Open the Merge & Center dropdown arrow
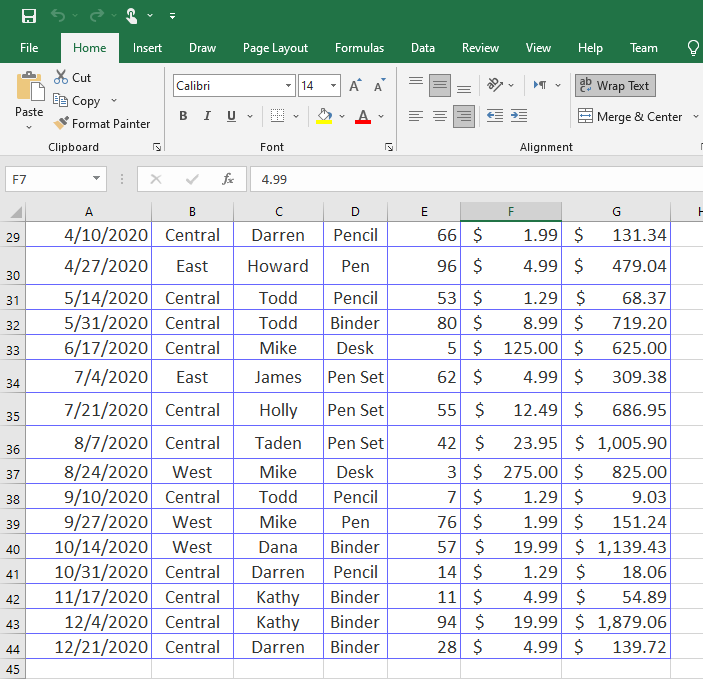Viewport: 703px width, 679px height. [x=695, y=117]
